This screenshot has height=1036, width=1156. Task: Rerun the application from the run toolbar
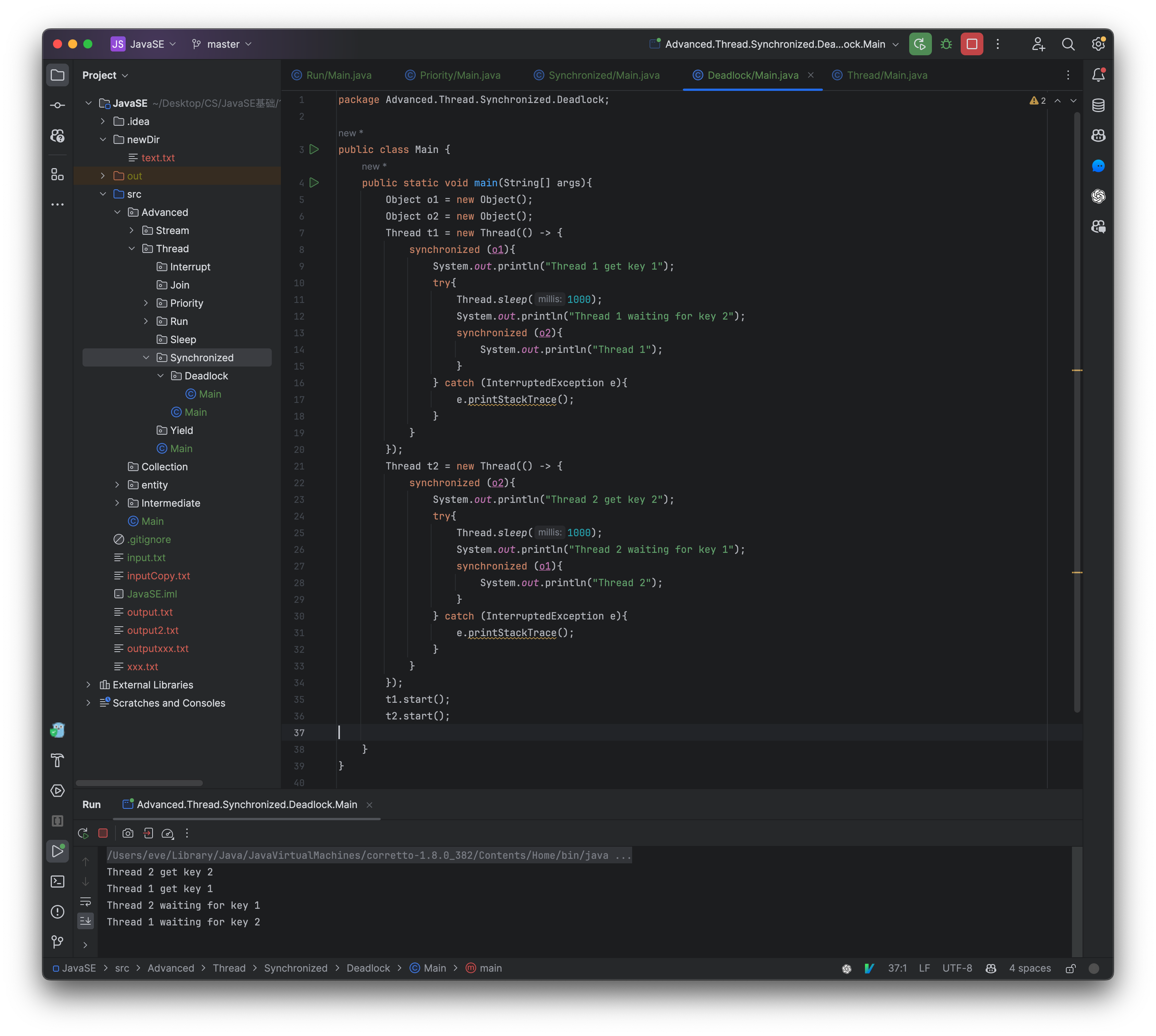pos(83,833)
